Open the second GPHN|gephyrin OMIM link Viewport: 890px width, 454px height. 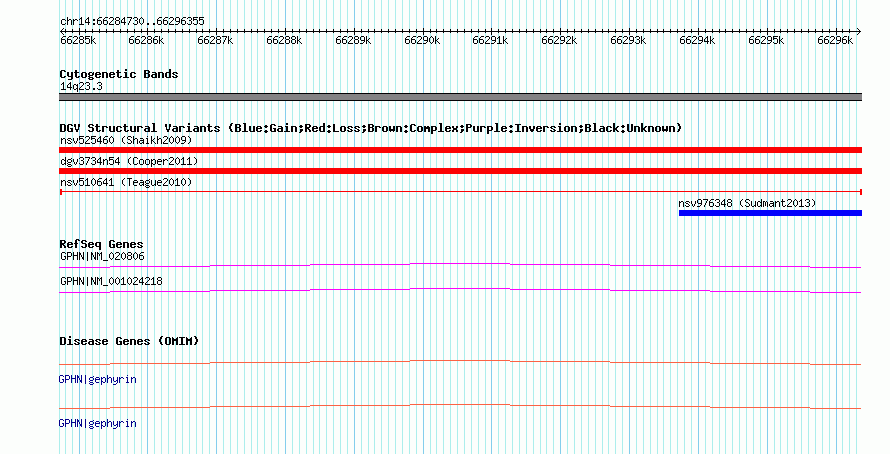pos(98,423)
